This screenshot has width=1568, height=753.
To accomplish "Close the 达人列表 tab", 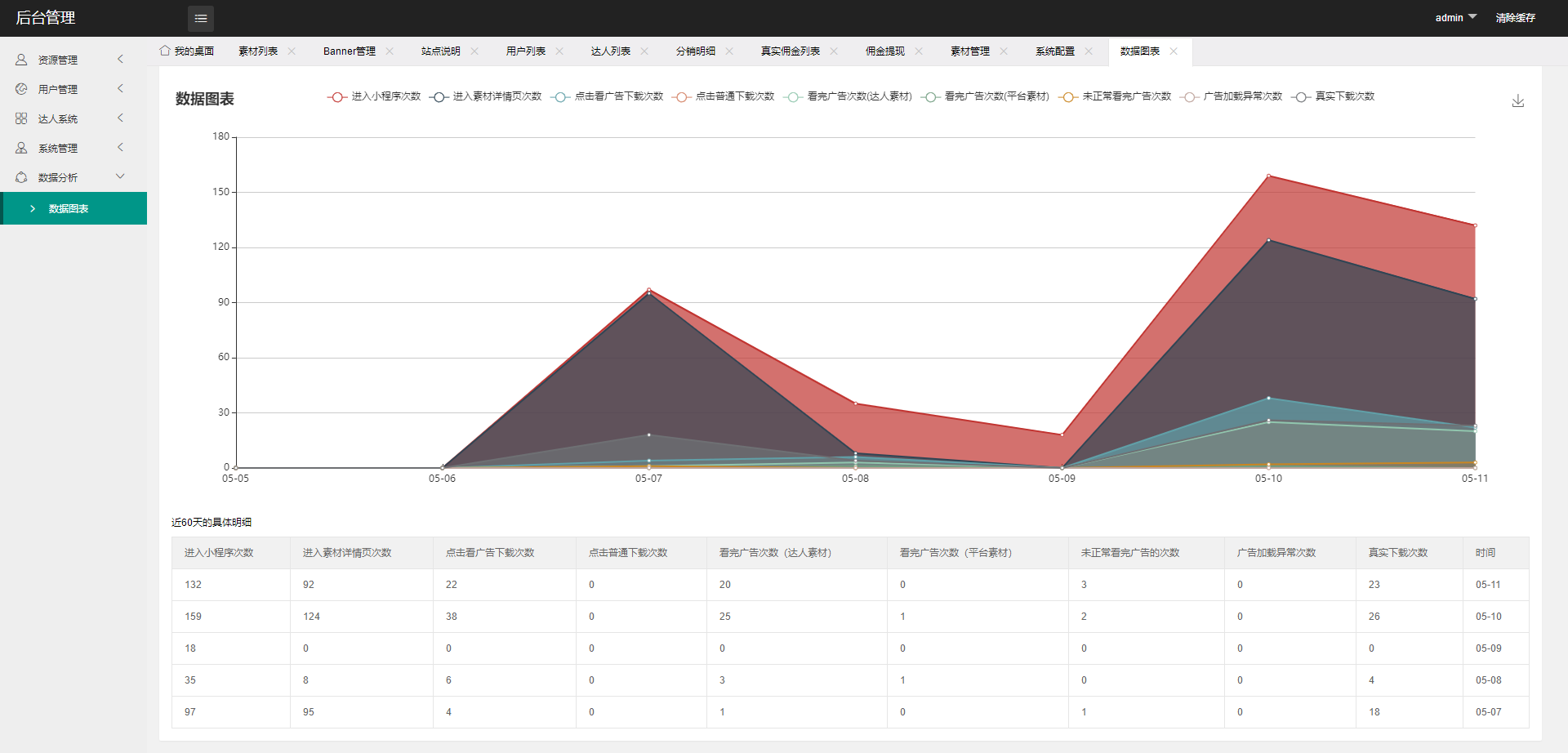I will click(x=644, y=51).
